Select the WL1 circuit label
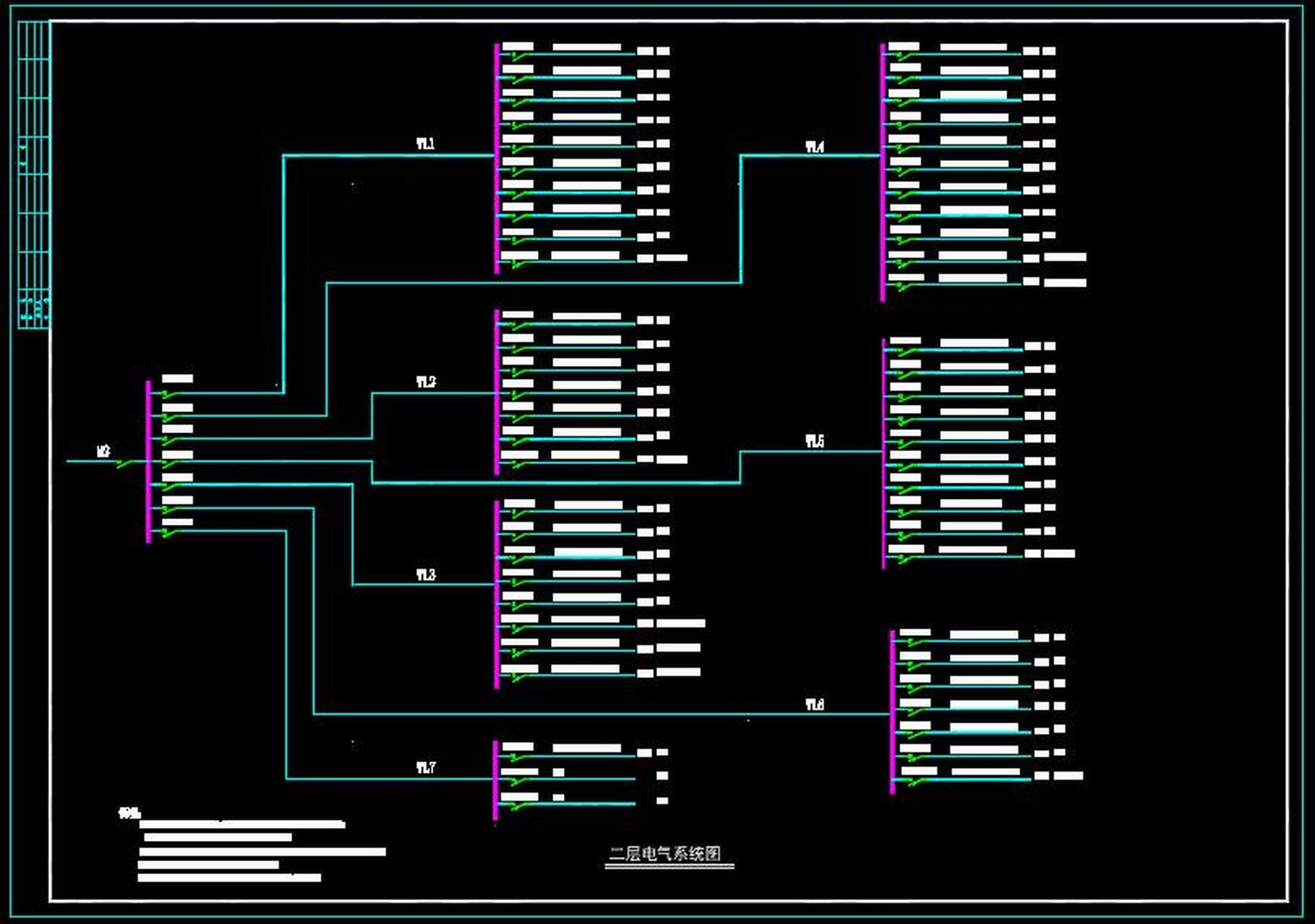Screen dimensions: 1315x924 pos(425,144)
